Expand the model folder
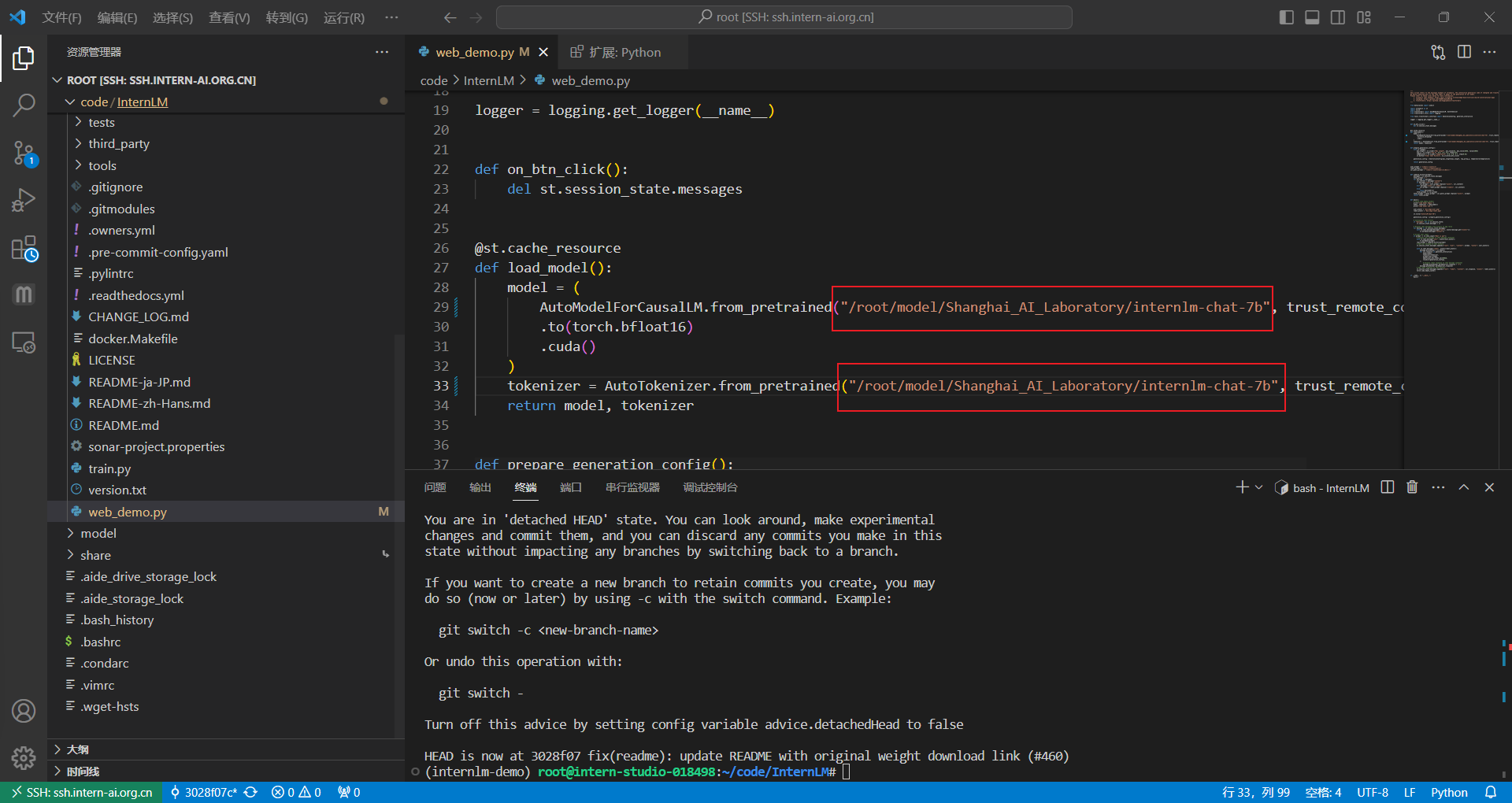 coord(70,533)
